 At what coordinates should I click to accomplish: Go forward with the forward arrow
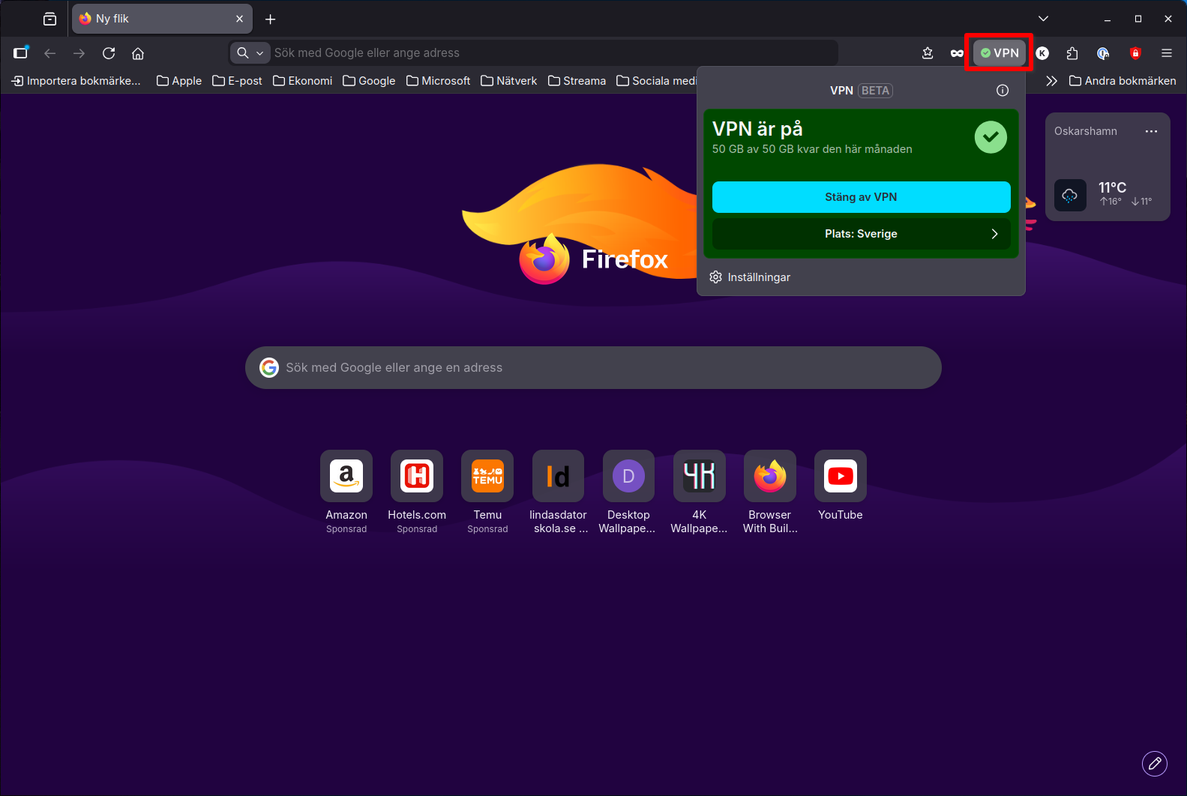pos(79,53)
